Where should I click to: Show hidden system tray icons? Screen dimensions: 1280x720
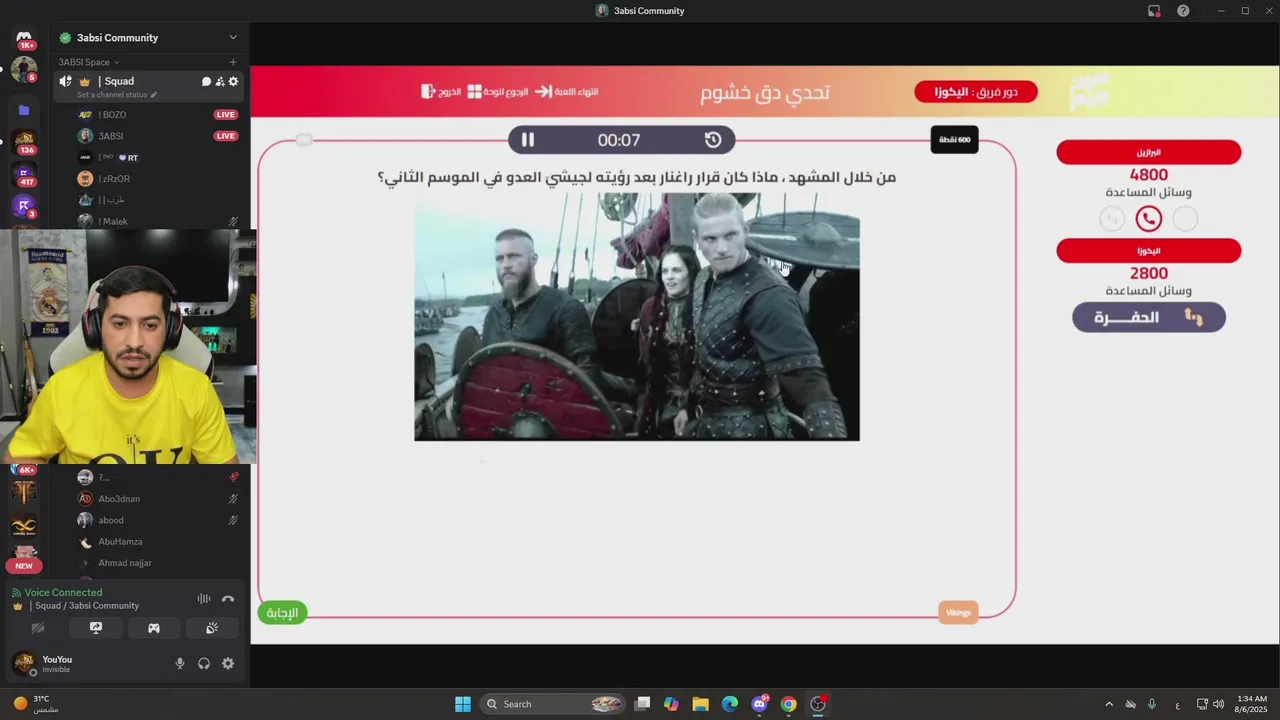click(1108, 704)
